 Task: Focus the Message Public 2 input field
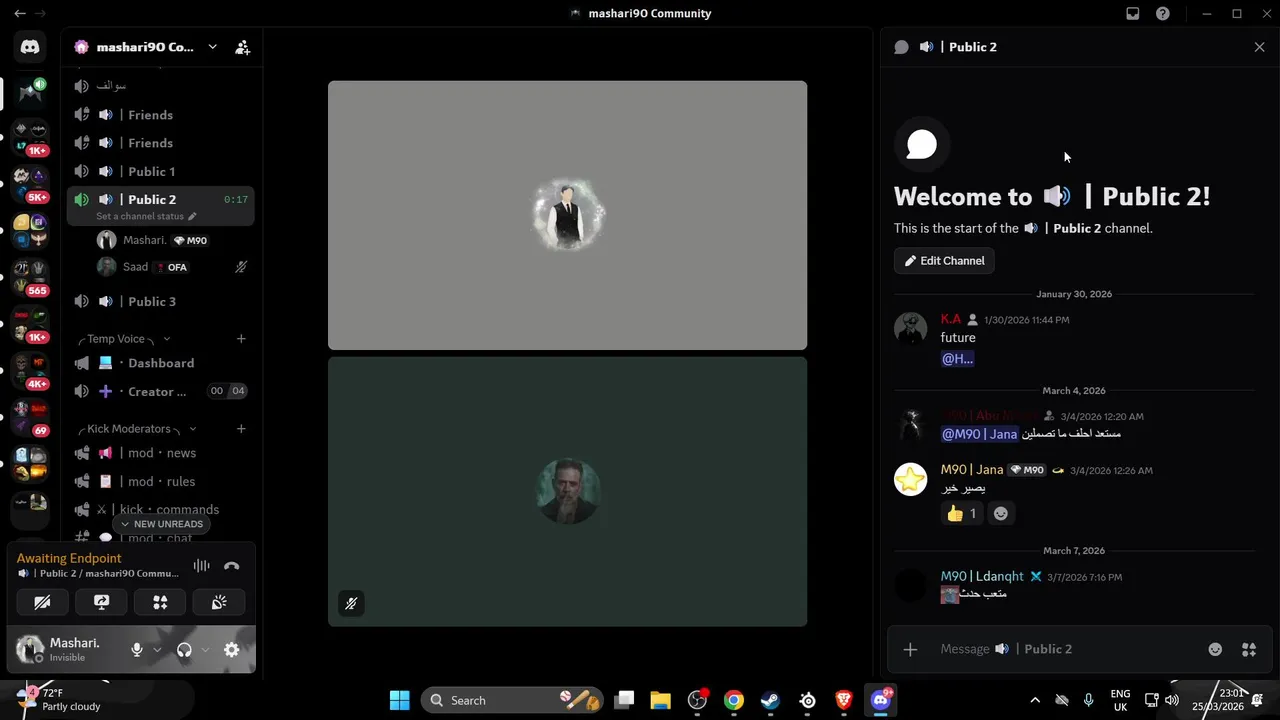coord(1065,649)
